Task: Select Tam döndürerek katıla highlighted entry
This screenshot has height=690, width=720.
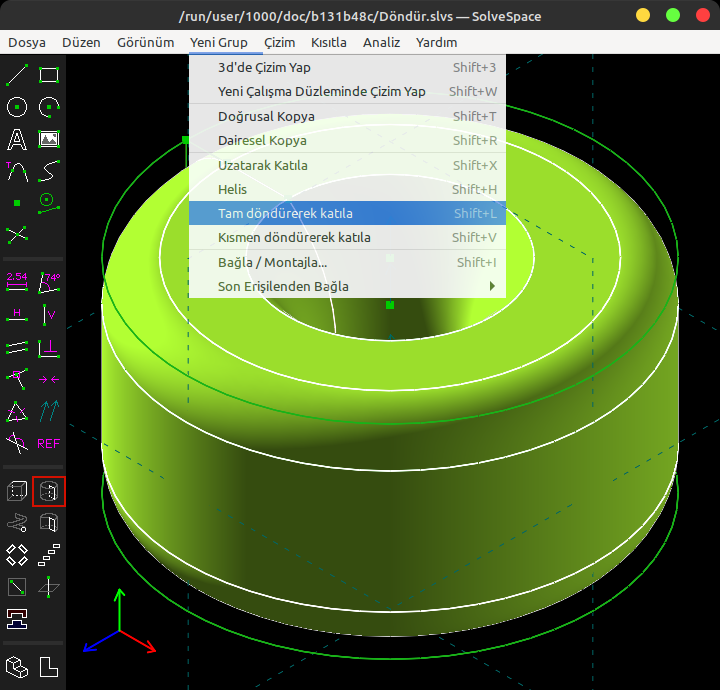Action: (347, 213)
